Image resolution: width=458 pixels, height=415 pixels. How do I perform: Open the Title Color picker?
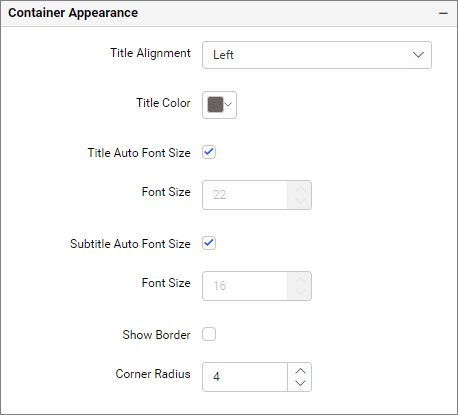click(x=219, y=105)
